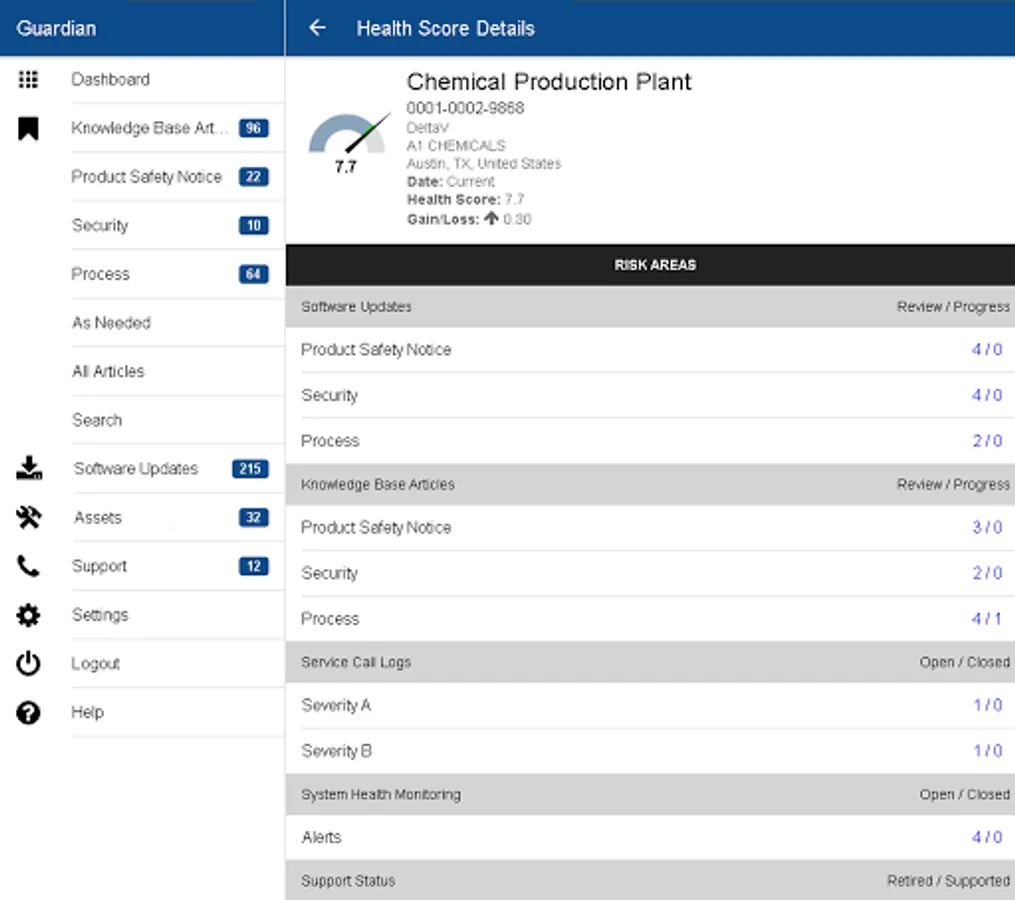The image size is (1015, 900).
Task: Open Severity B service call row
Action: (x=650, y=751)
